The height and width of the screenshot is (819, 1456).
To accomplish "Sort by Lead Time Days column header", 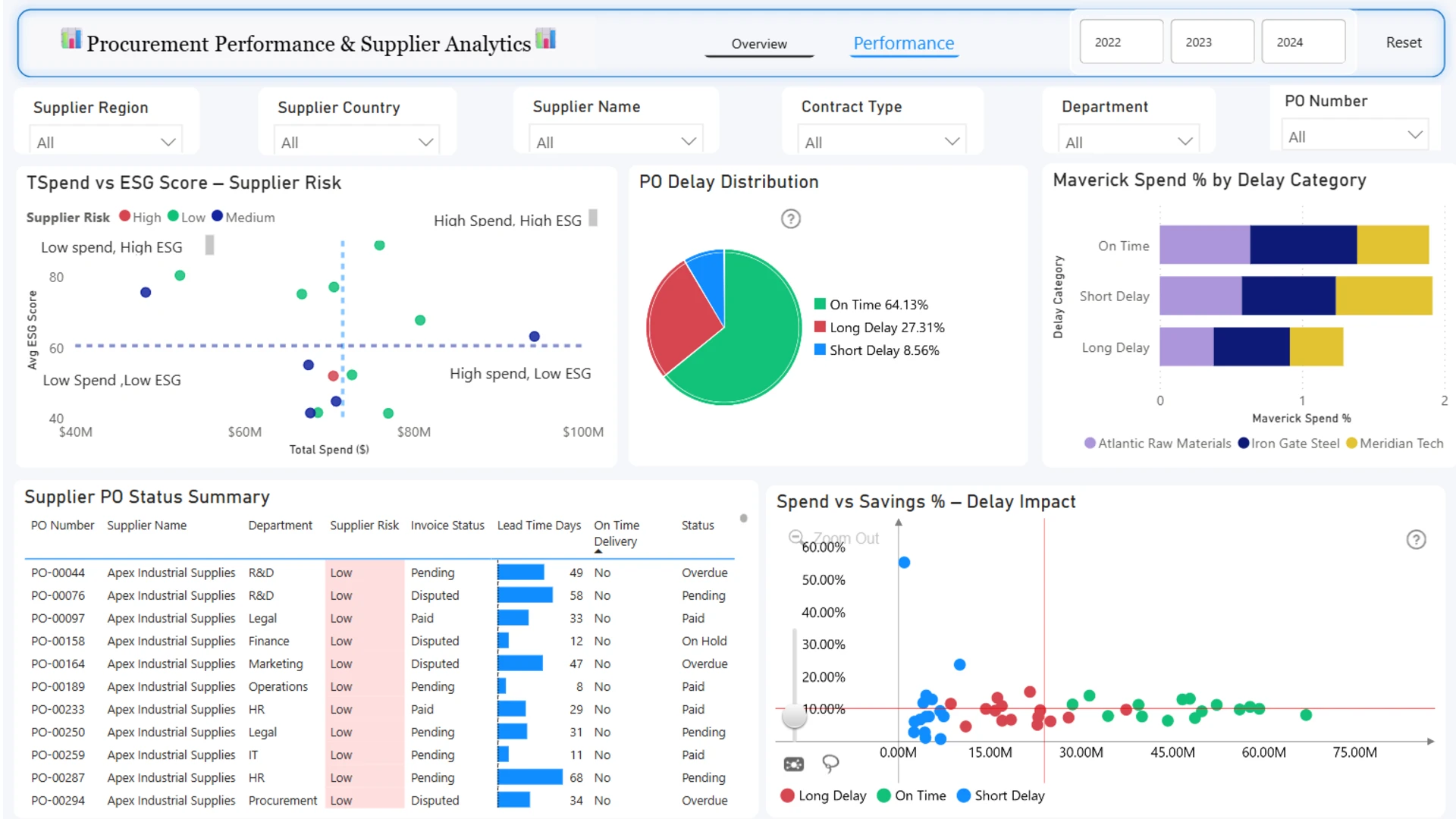I will (539, 526).
